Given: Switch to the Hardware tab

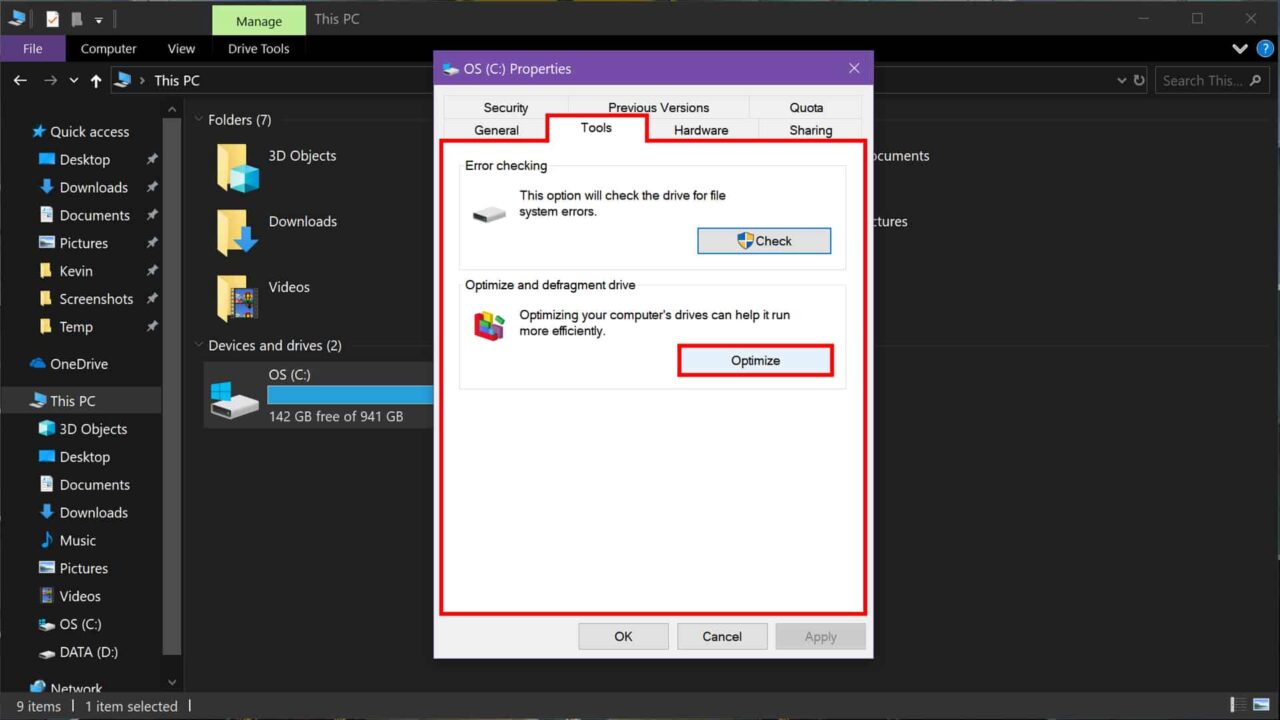Looking at the screenshot, I should [700, 130].
